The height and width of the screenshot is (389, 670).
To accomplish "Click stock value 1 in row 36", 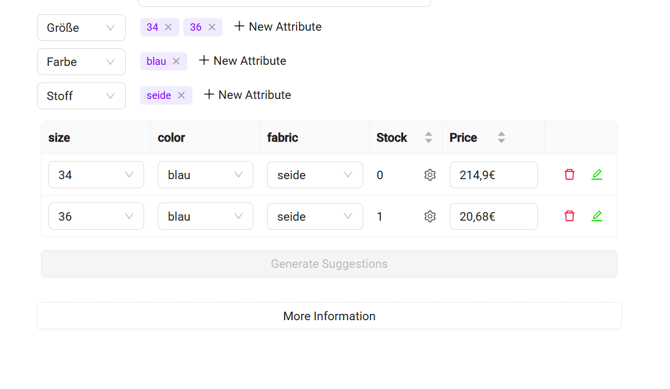I will tap(379, 217).
